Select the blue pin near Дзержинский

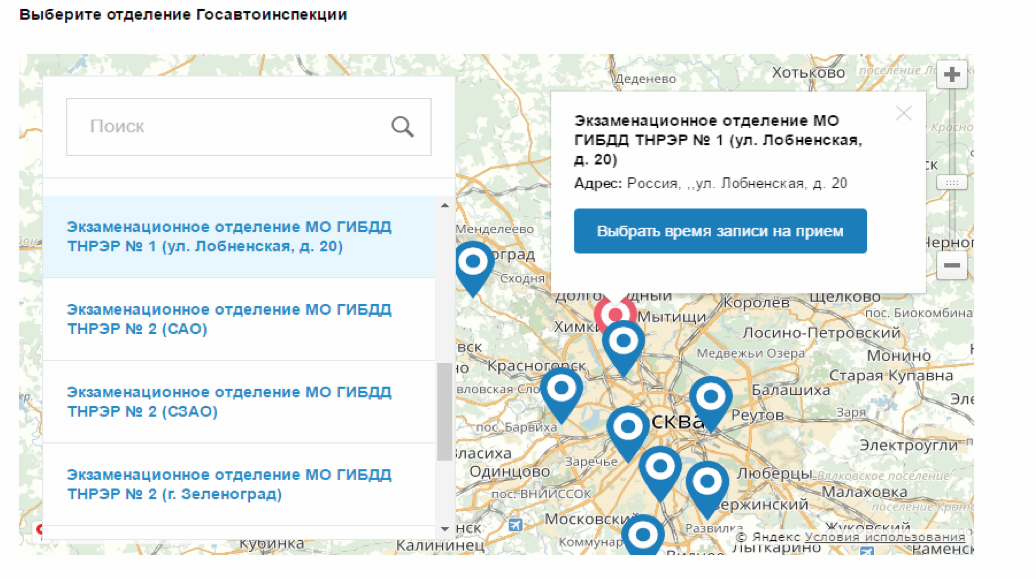click(708, 483)
